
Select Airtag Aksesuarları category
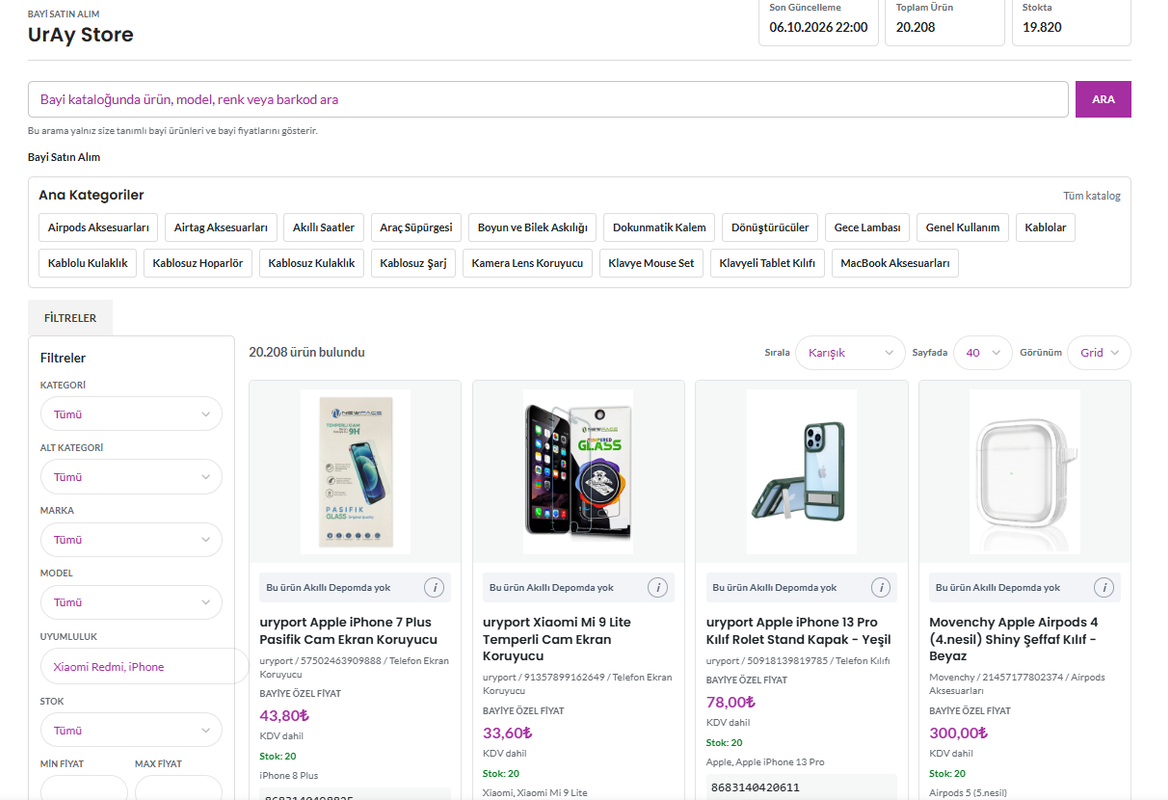[x=220, y=227]
